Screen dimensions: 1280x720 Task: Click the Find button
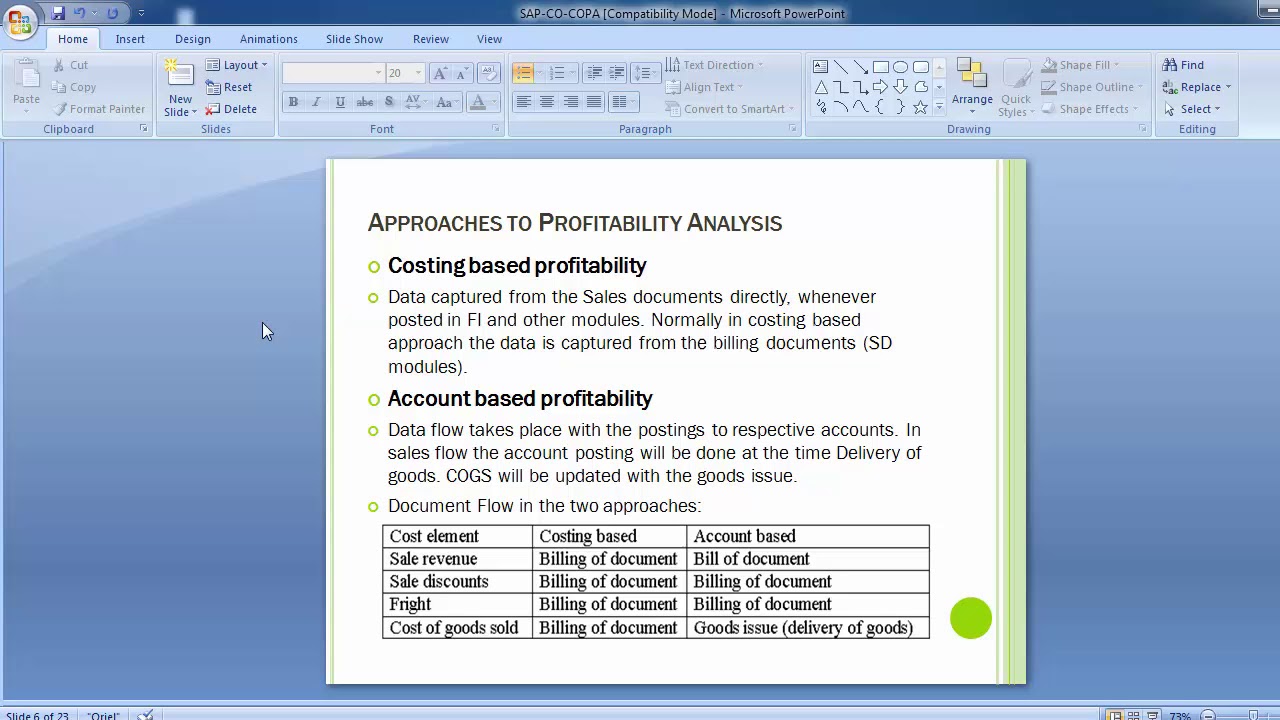(1183, 65)
